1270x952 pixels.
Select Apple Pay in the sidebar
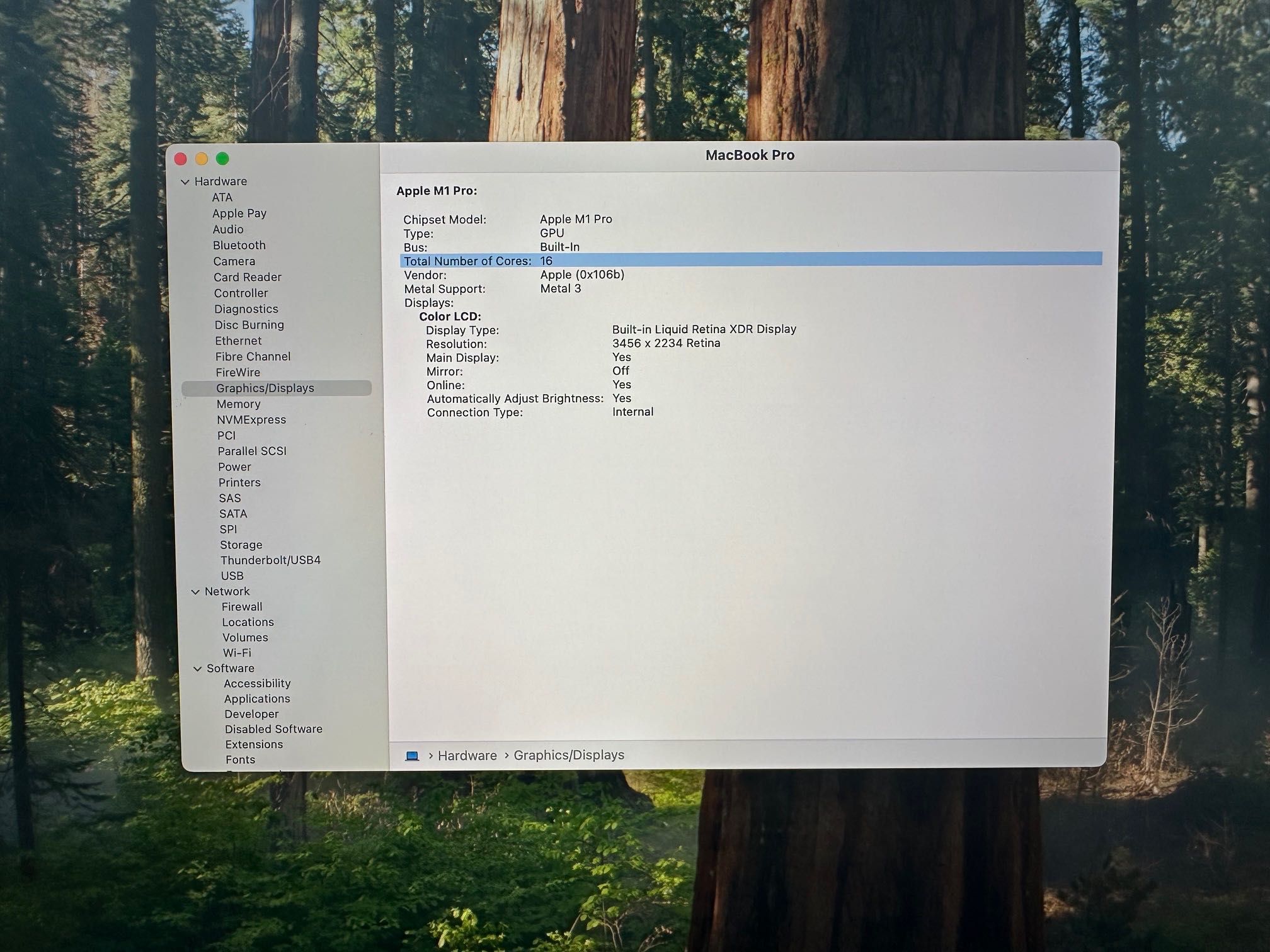pyautogui.click(x=239, y=213)
